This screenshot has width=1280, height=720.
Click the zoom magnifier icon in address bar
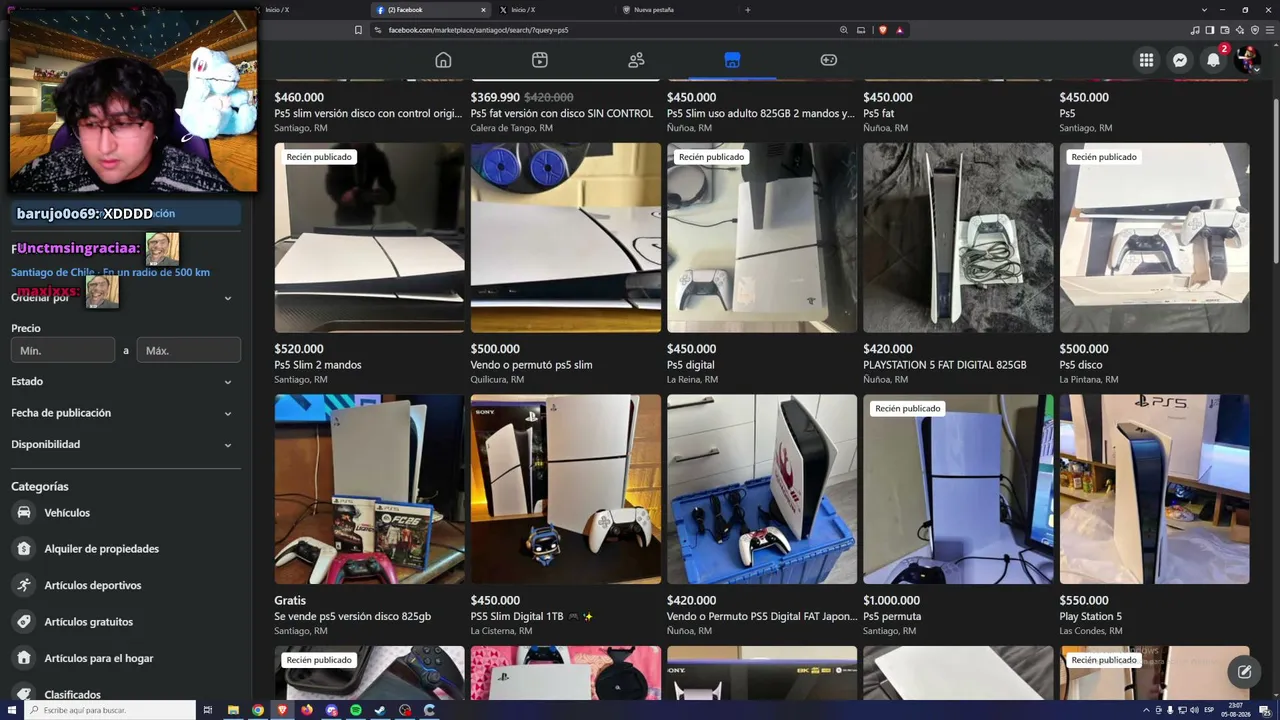click(x=844, y=30)
